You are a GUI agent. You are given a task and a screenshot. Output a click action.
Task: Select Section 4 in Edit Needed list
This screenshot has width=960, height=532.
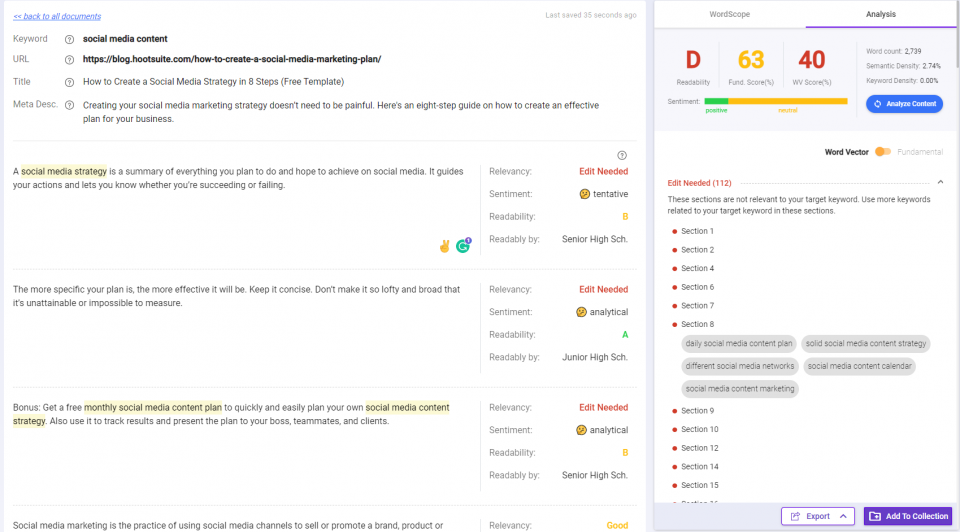click(x=697, y=268)
